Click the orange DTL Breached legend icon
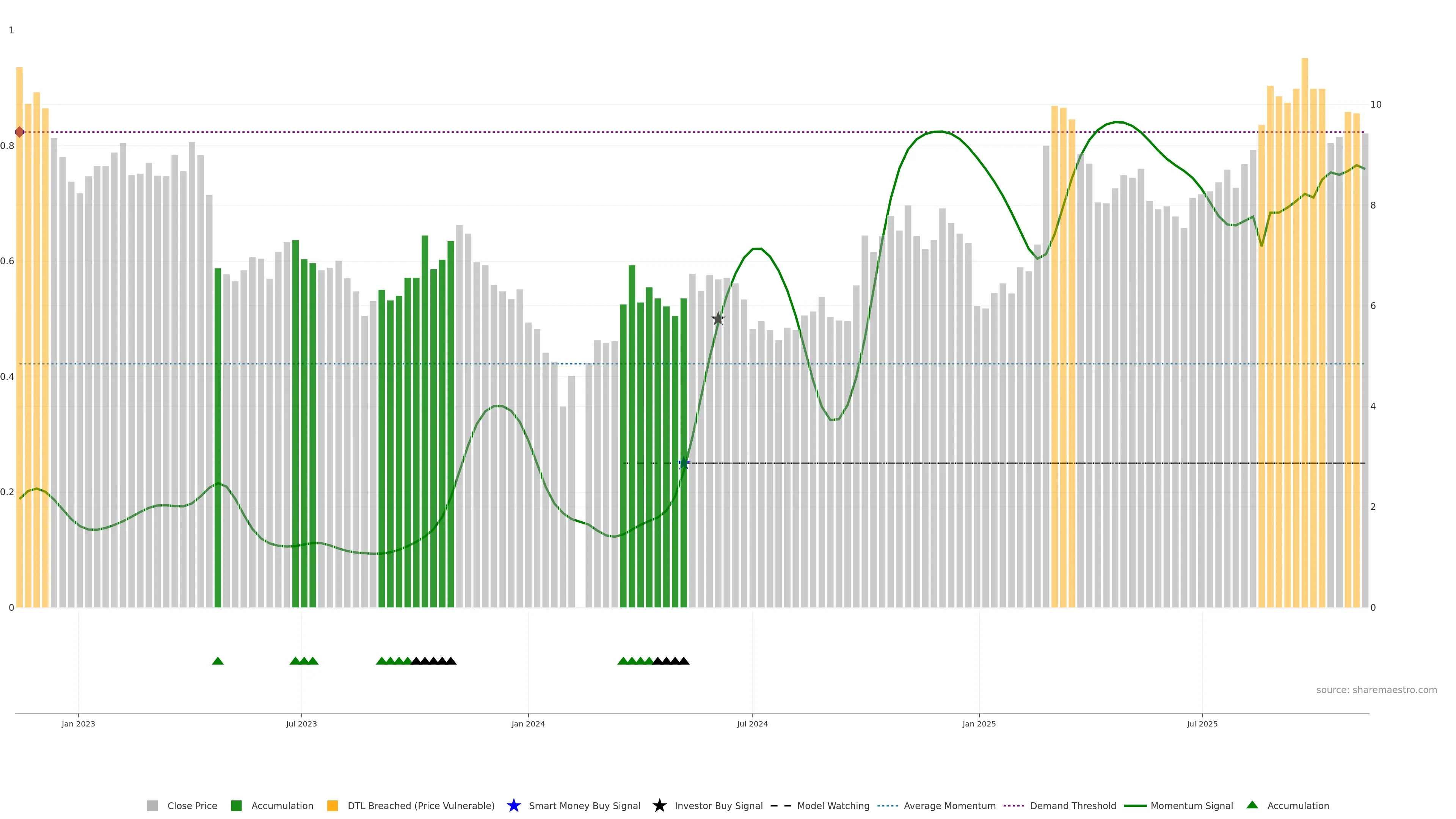 (x=333, y=805)
